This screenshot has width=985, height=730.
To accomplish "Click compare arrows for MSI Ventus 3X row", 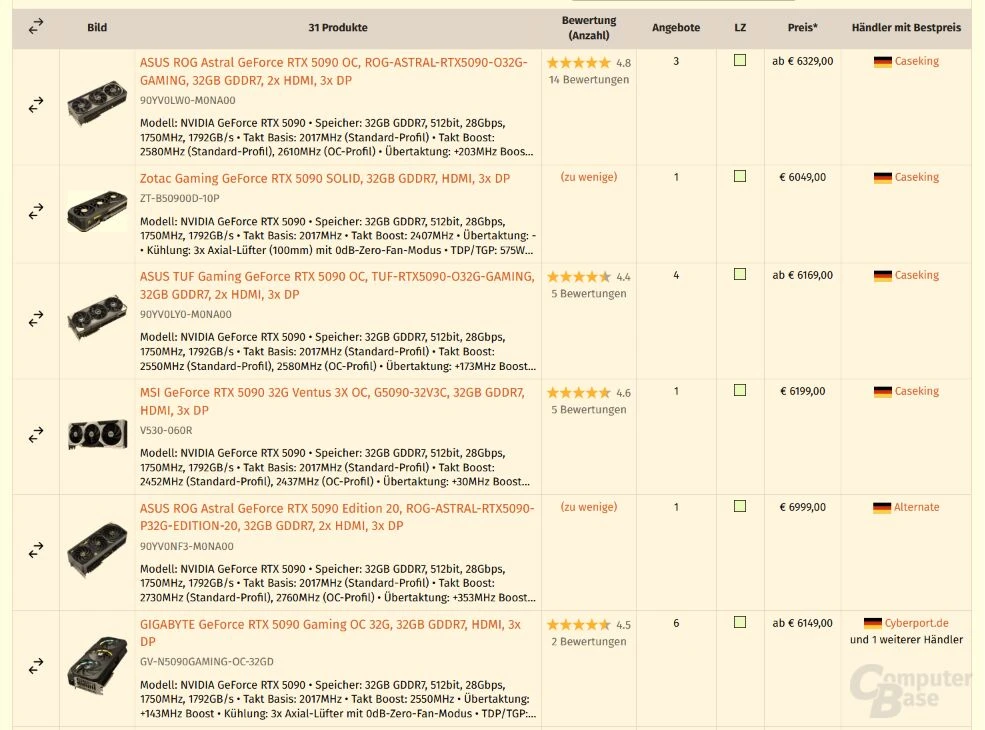I will pyautogui.click(x=36, y=434).
